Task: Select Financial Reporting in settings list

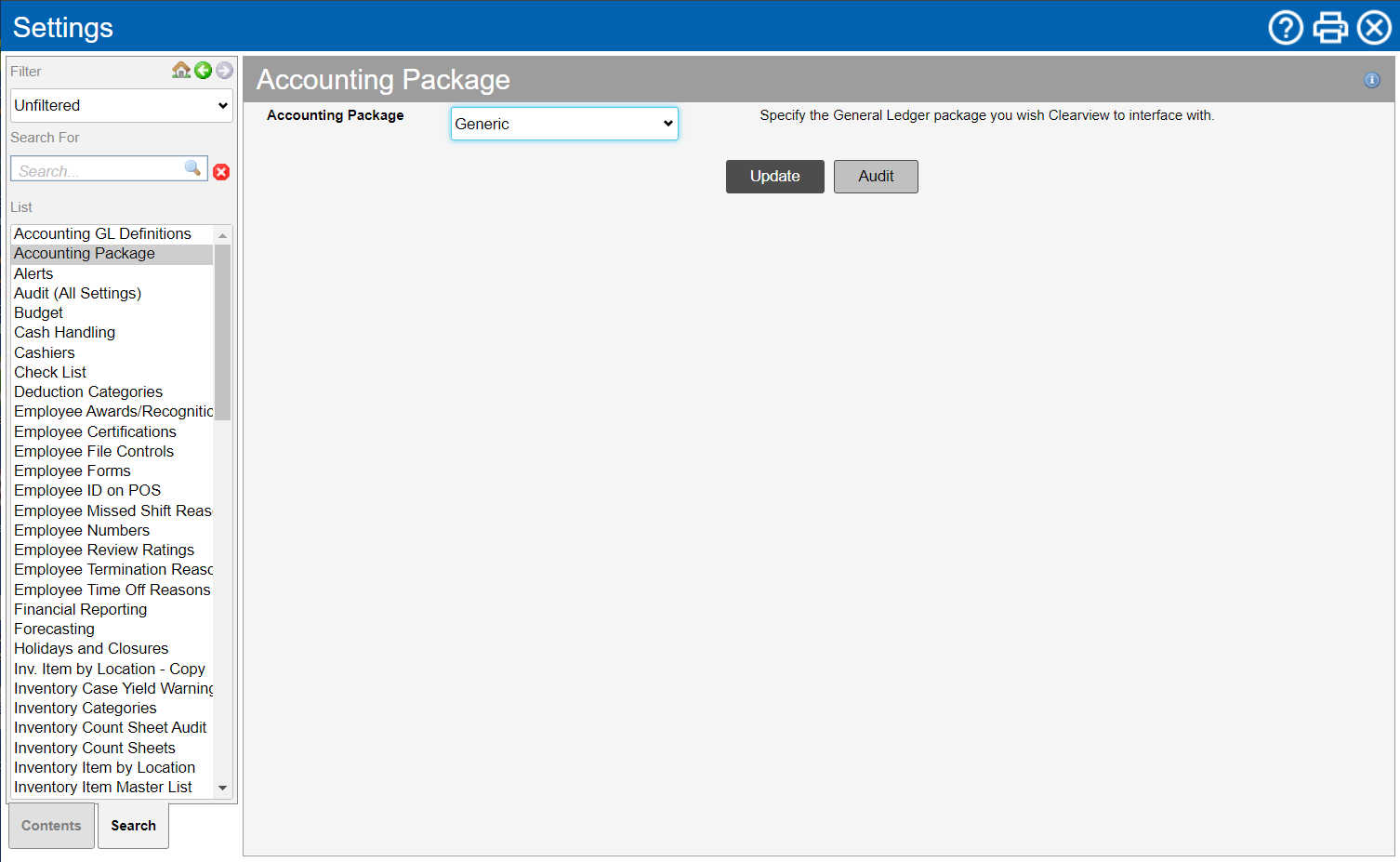Action: 81,610
